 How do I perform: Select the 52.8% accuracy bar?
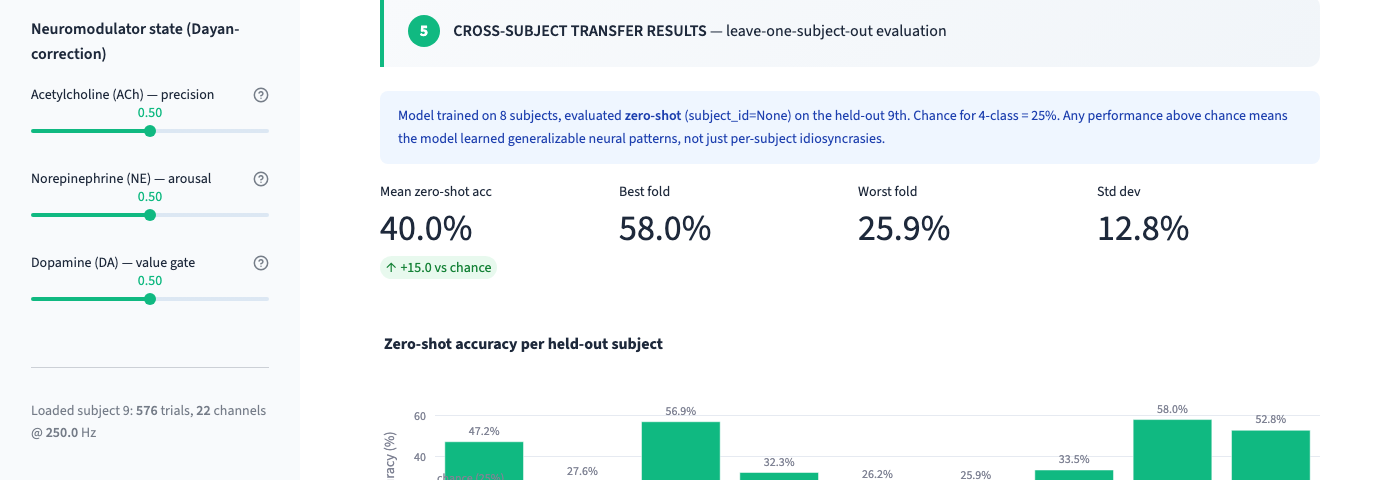1270,455
